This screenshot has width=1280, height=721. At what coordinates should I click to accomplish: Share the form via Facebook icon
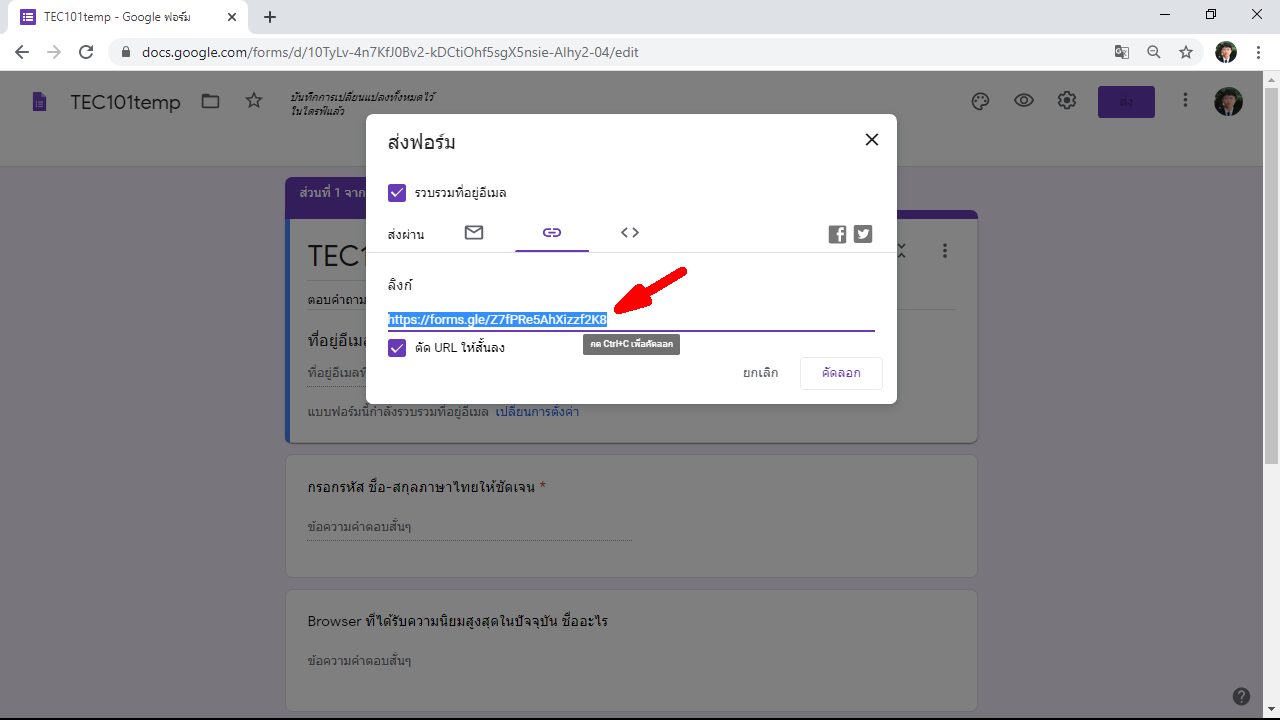tap(837, 234)
